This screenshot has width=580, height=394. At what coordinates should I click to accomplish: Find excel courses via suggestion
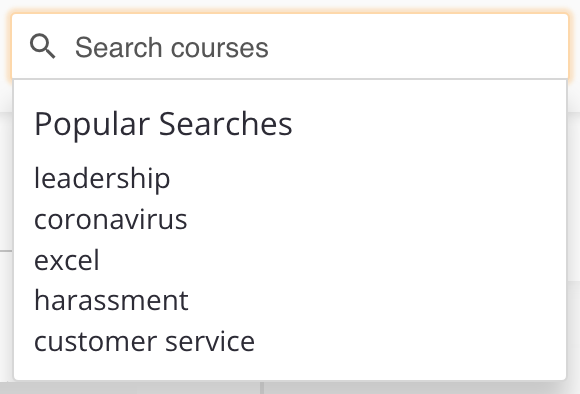click(x=67, y=260)
